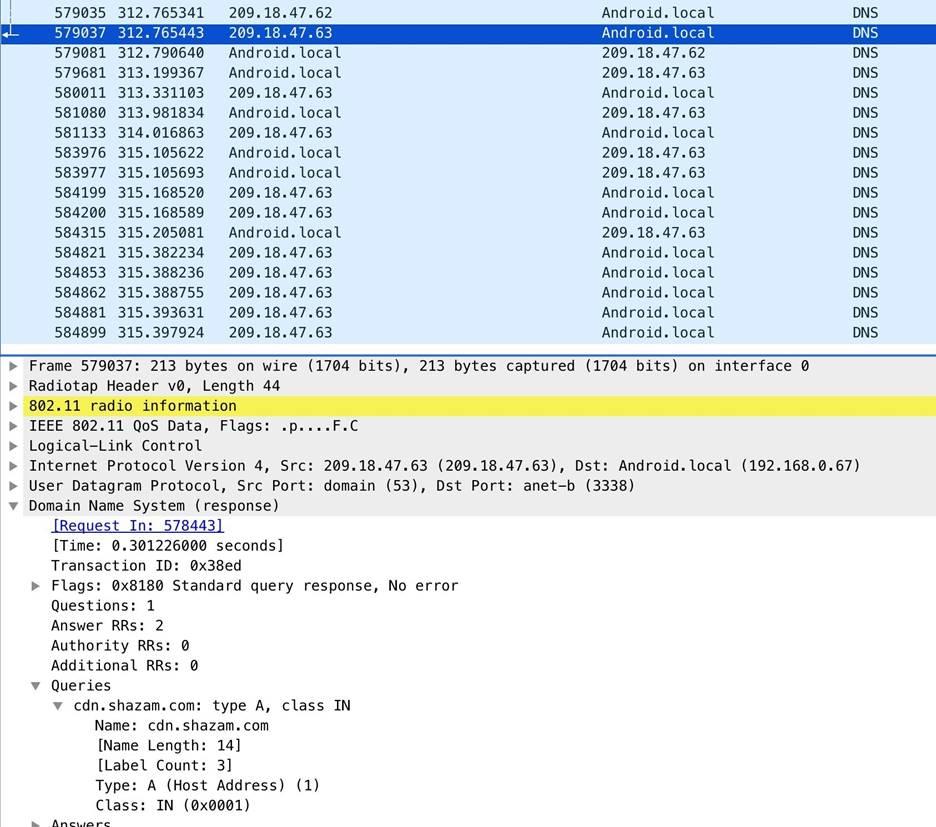The height and width of the screenshot is (827, 936).
Task: Collapse the Domain Name System section
Action: click(13, 506)
